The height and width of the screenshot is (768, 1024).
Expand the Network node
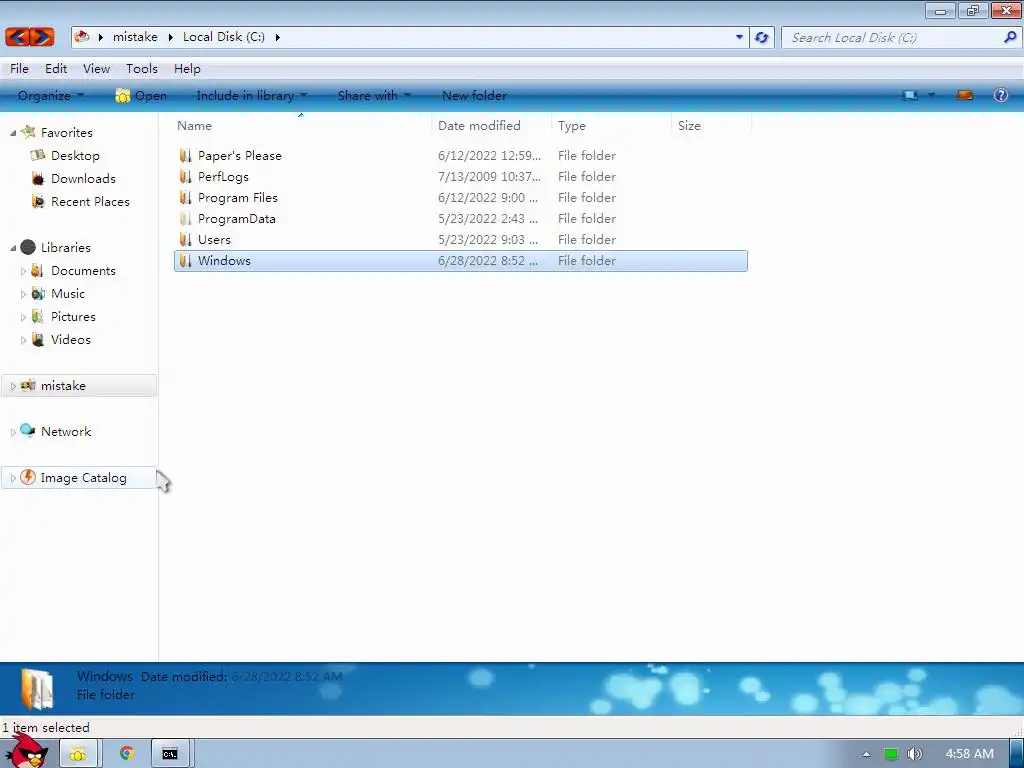pos(13,432)
